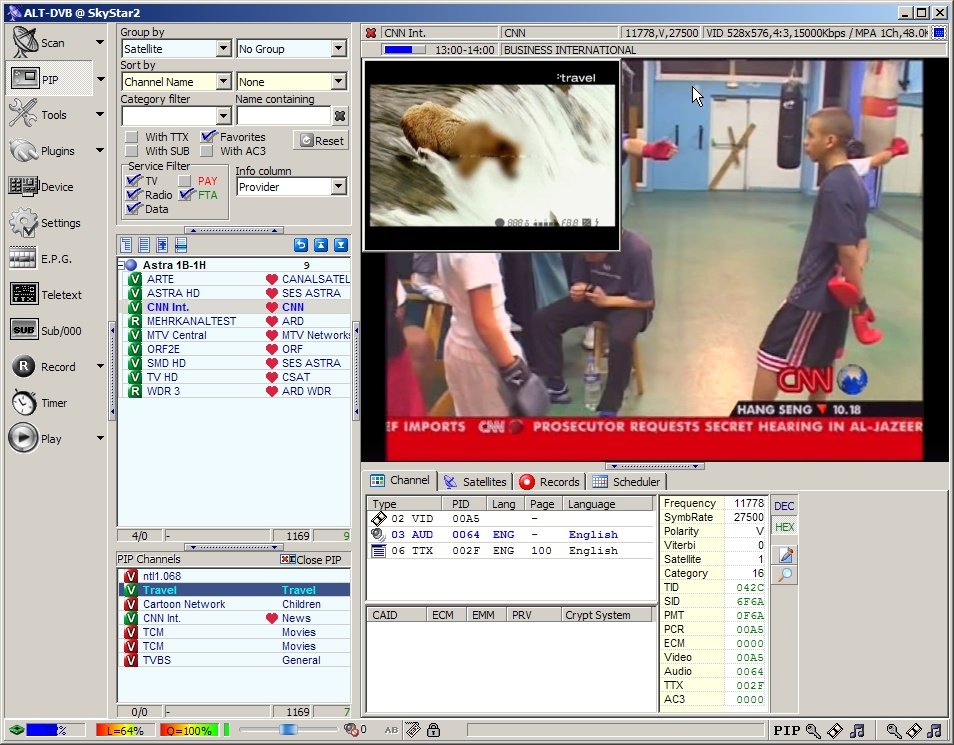This screenshot has width=954, height=745.
Task: Click the jump-to-top blue list icon
Action: coord(321,245)
